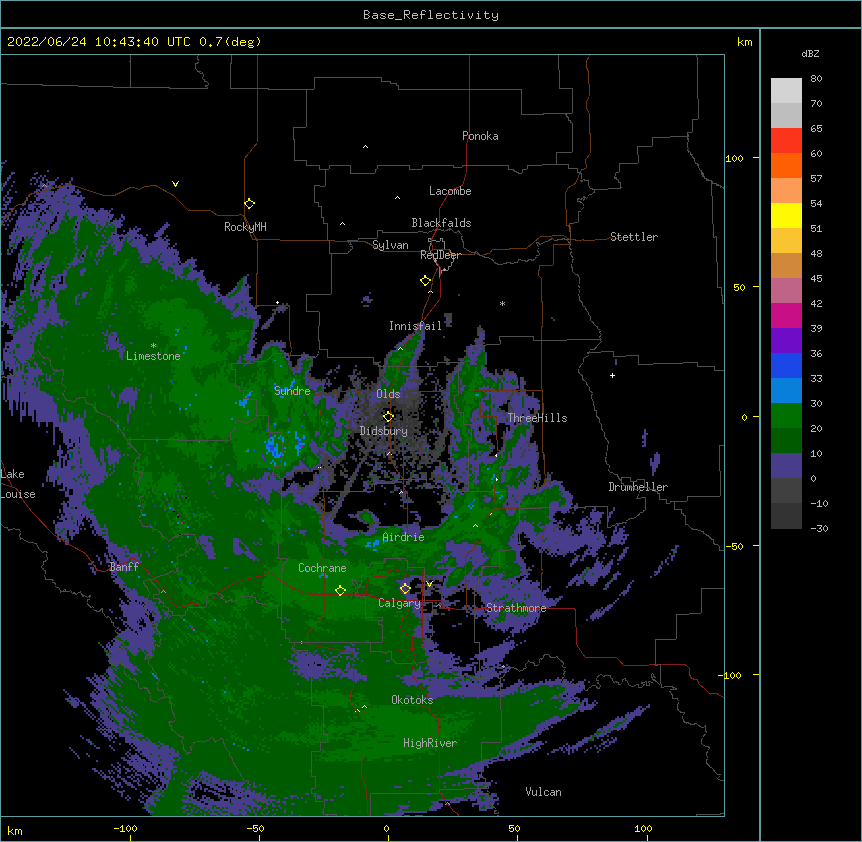The image size is (862, 842).
Task: Click the Lacombe city label
Action: (x=450, y=191)
